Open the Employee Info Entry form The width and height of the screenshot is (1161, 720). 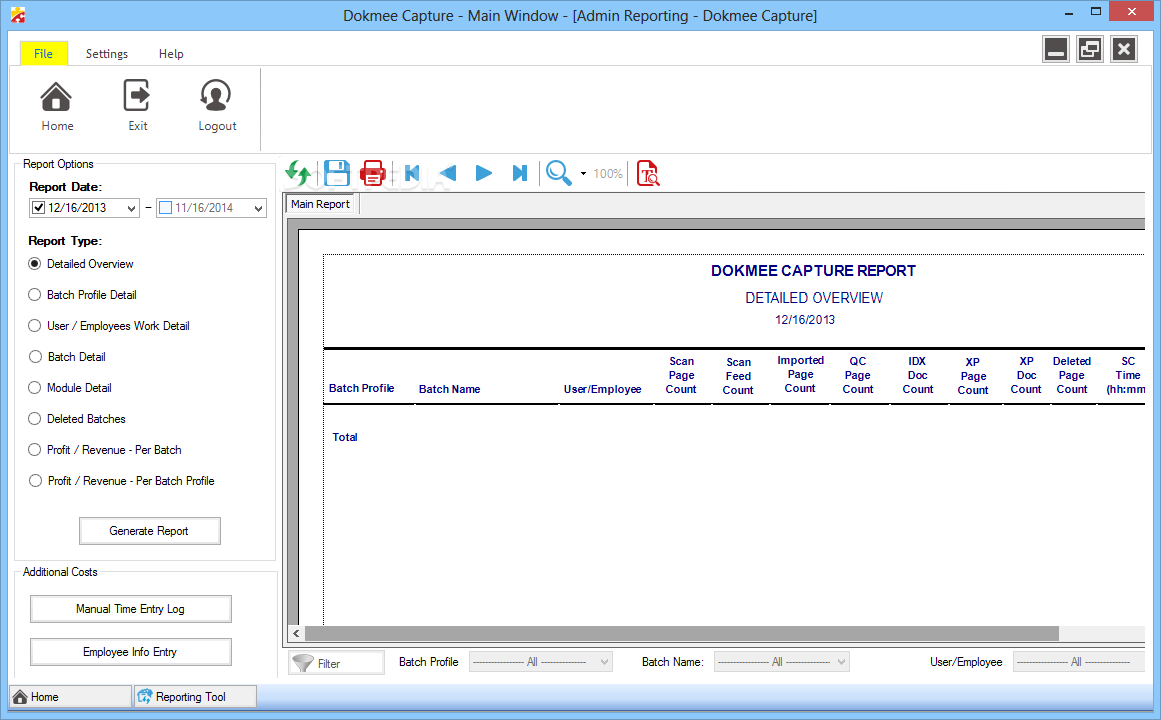pos(130,652)
